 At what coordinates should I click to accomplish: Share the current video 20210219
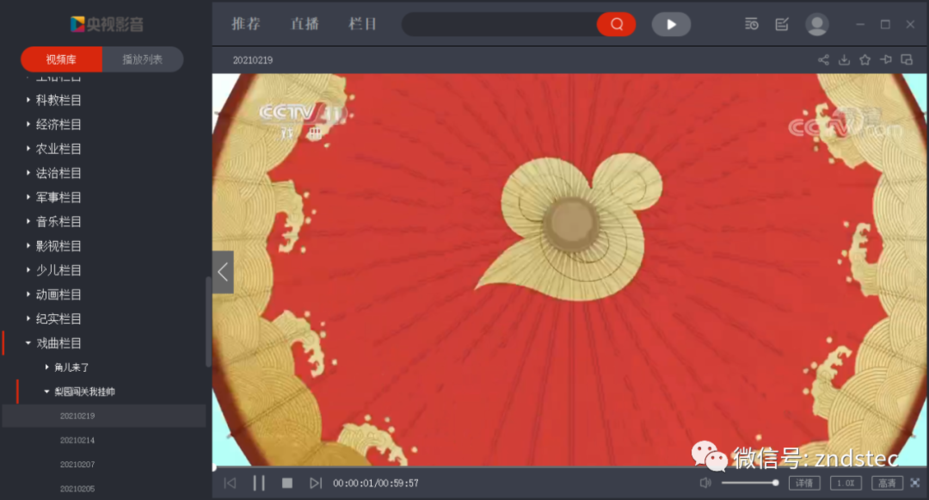tap(824, 60)
